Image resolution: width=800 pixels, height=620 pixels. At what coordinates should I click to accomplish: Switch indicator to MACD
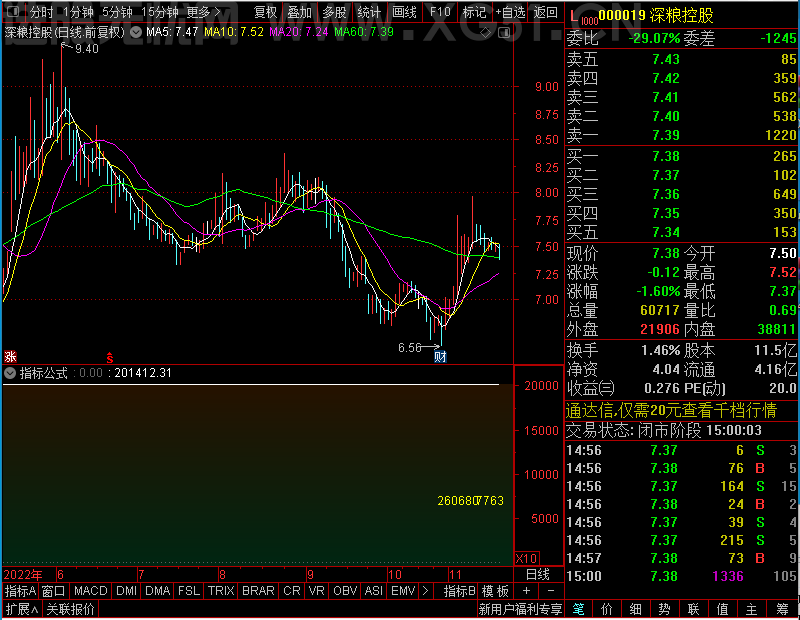pyautogui.click(x=91, y=591)
